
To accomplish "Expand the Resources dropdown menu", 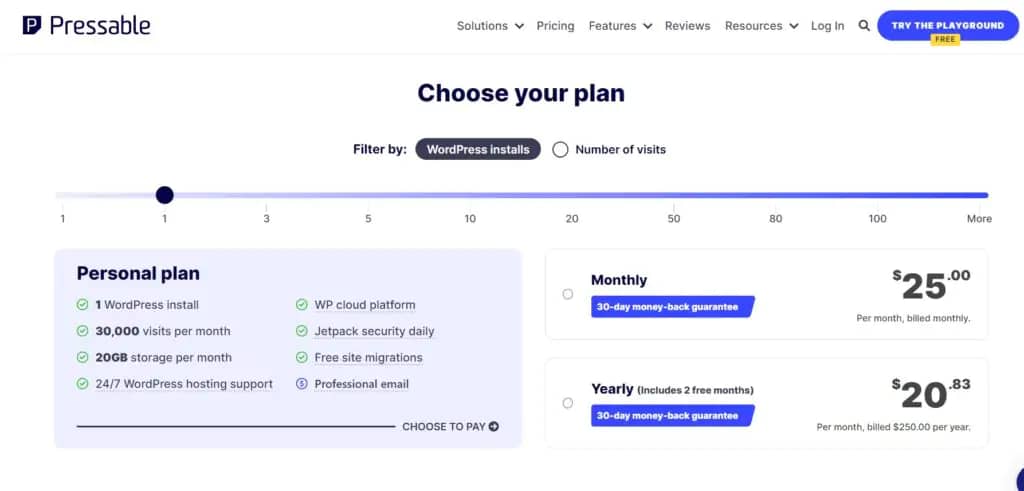I will tap(761, 26).
